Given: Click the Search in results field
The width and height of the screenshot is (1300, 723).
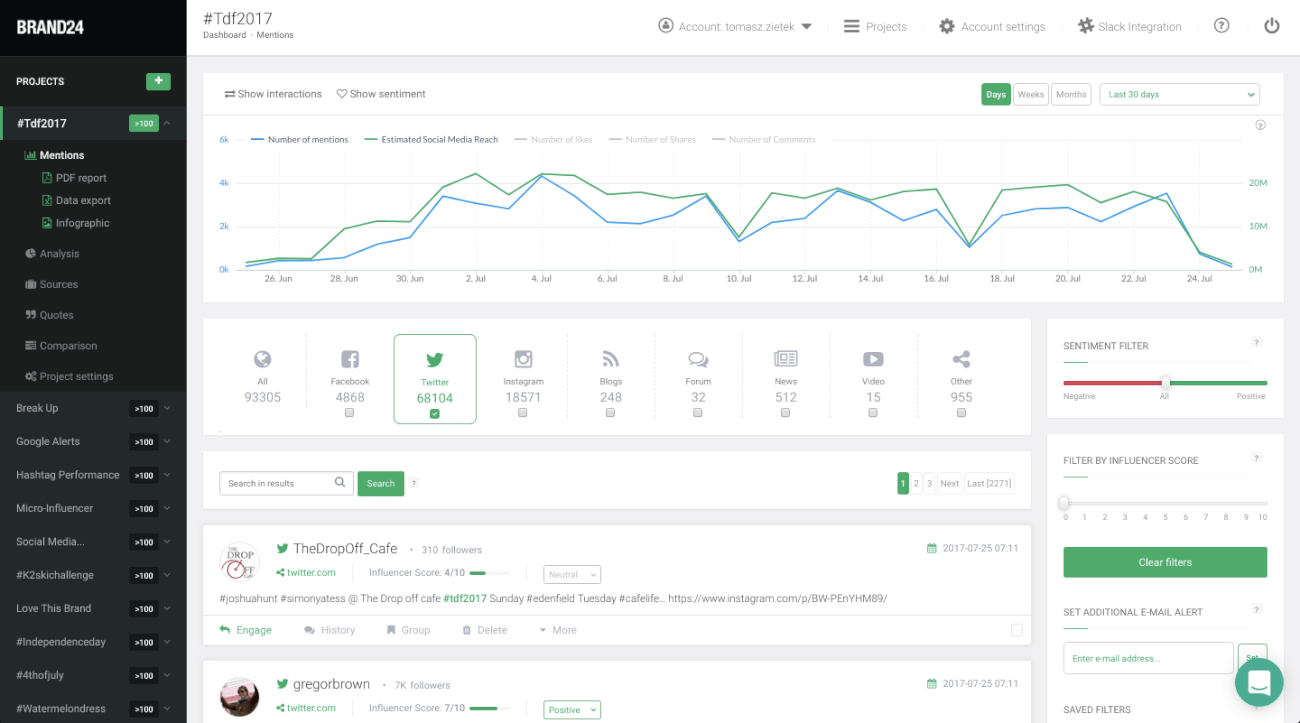Looking at the screenshot, I should (286, 483).
